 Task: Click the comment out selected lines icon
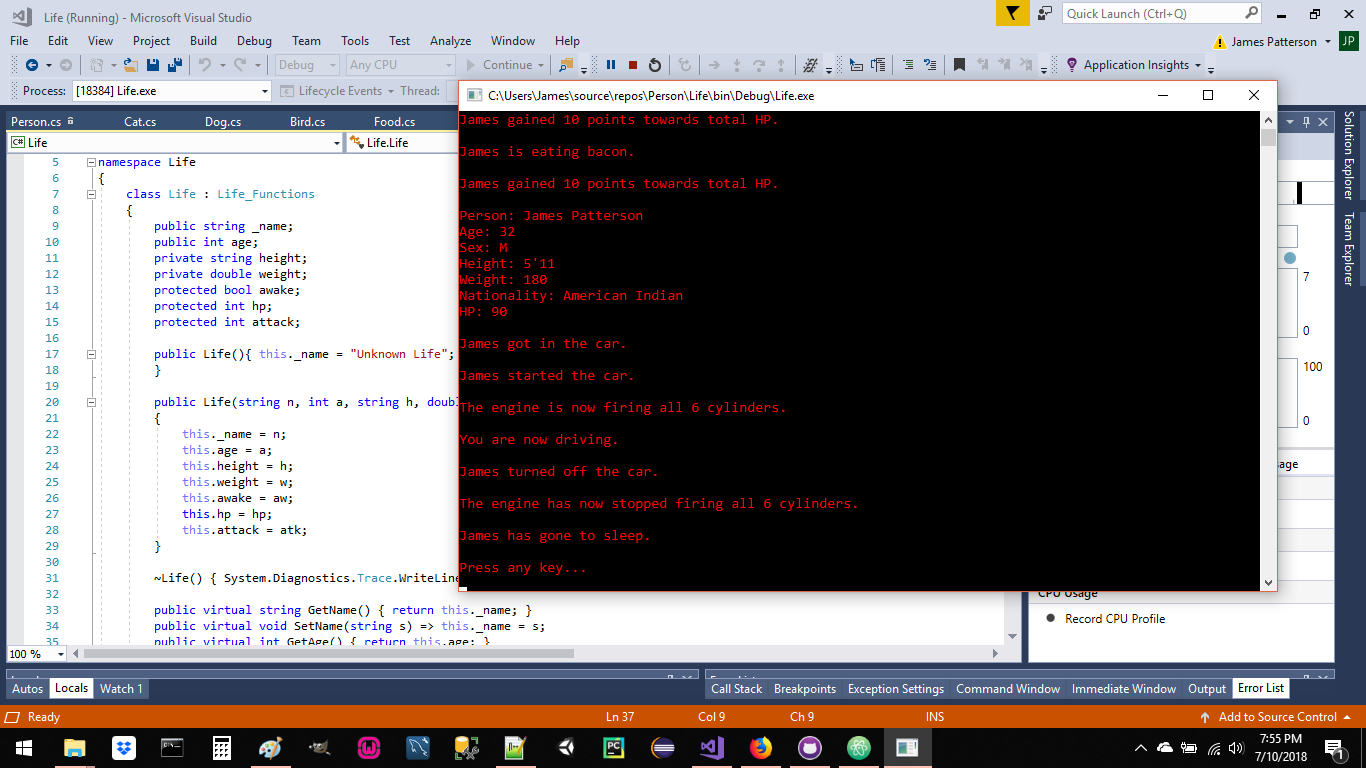click(x=908, y=65)
